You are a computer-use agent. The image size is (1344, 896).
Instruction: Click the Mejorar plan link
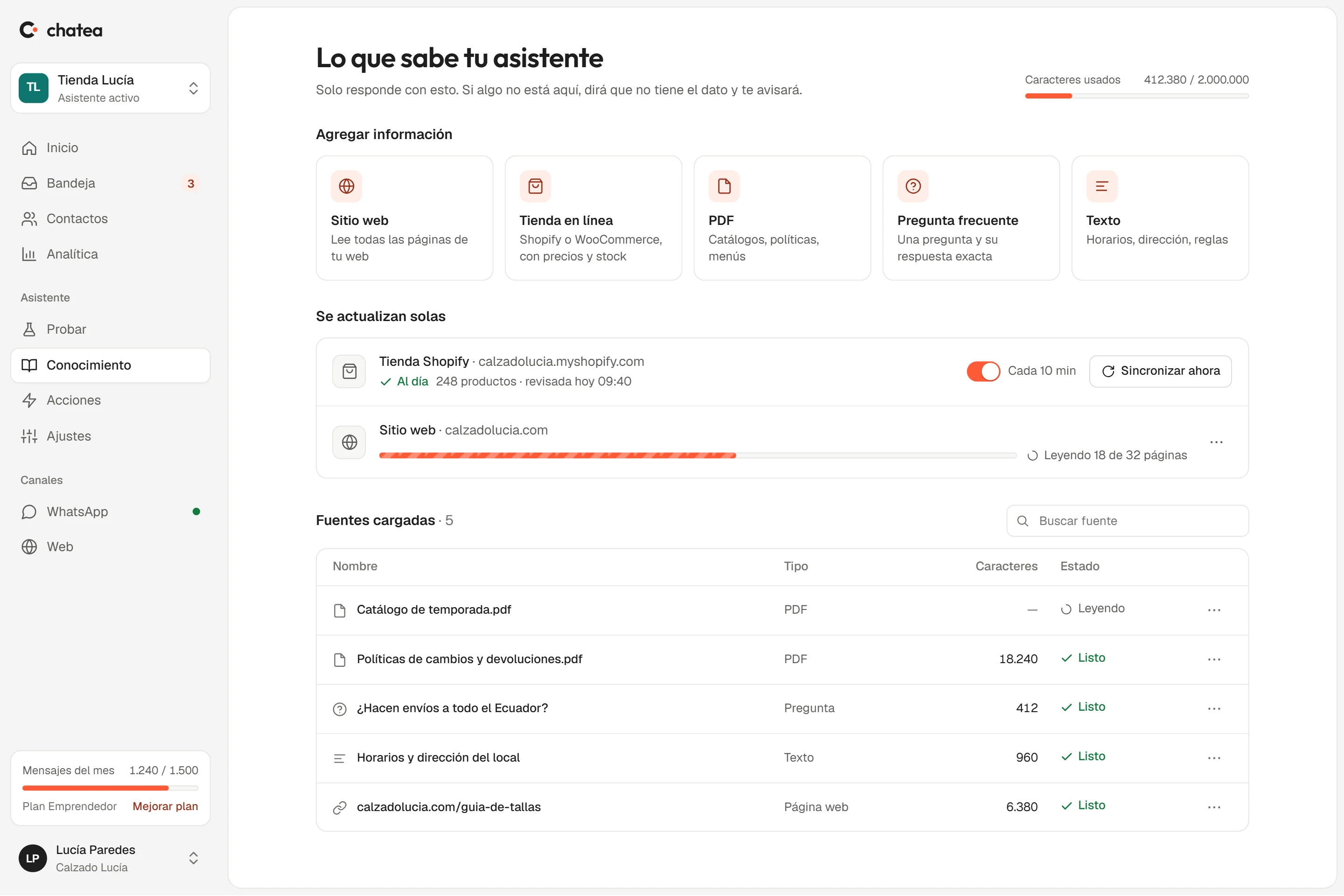point(165,806)
